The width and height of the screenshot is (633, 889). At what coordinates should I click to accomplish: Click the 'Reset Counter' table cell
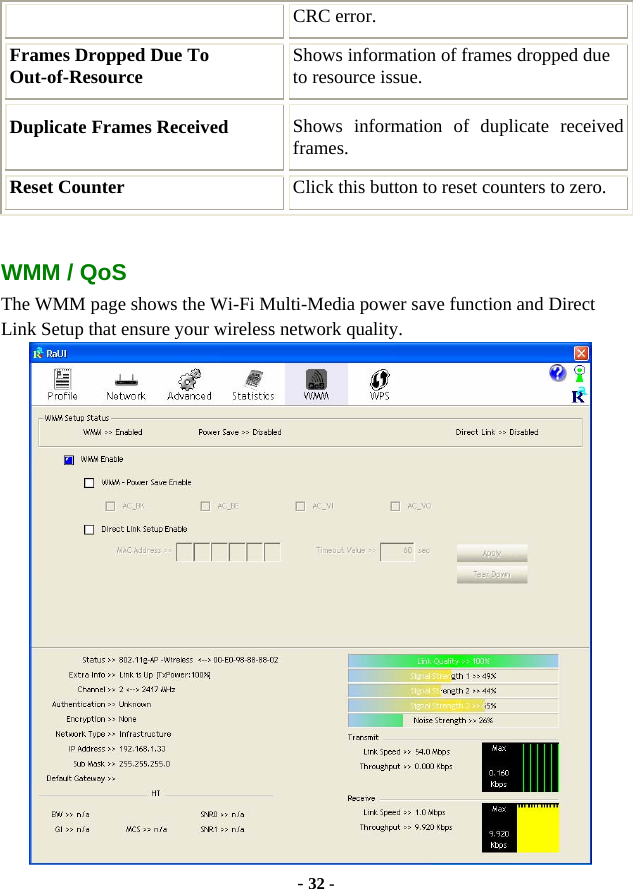pos(144,192)
